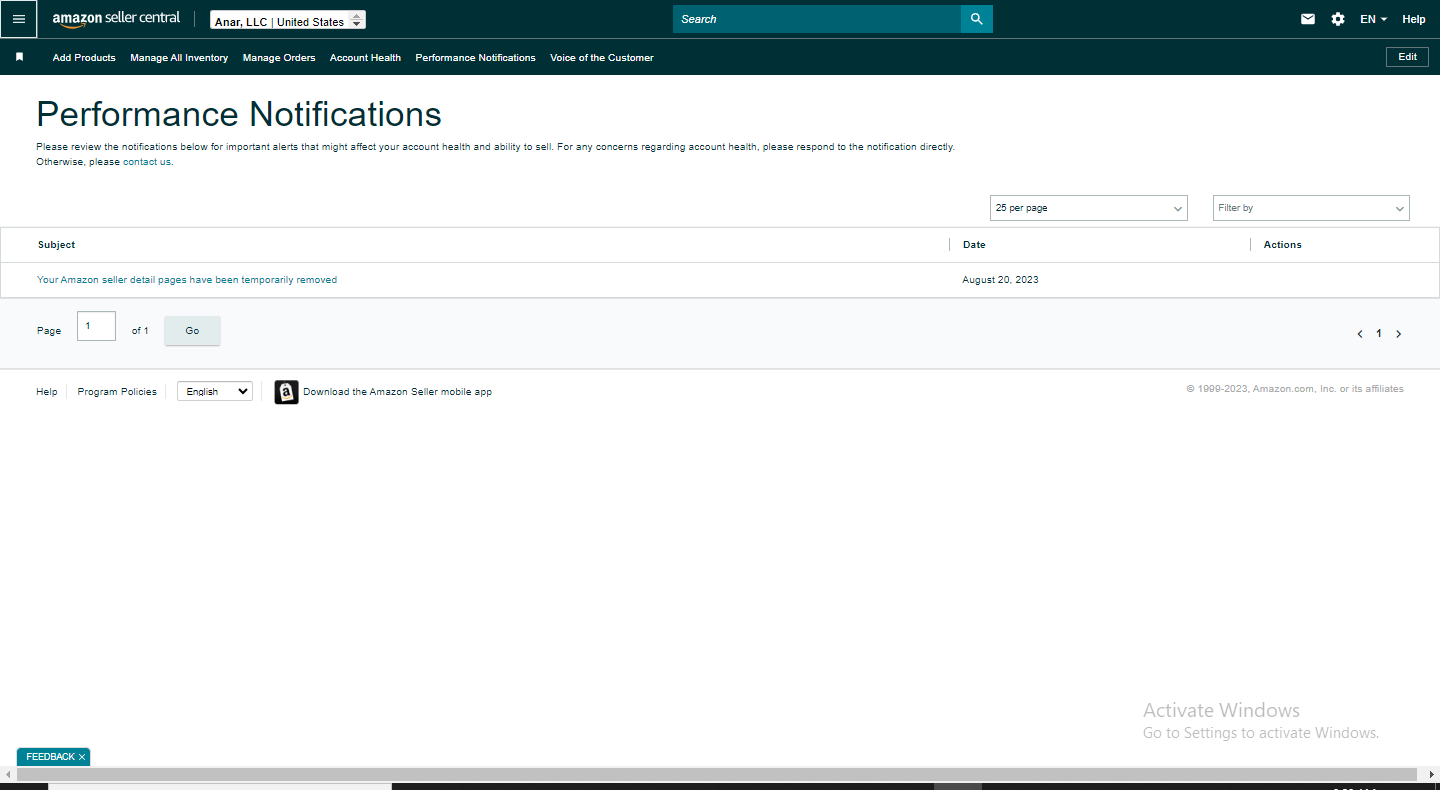Open the messages envelope icon
1440x790 pixels.
click(1308, 19)
